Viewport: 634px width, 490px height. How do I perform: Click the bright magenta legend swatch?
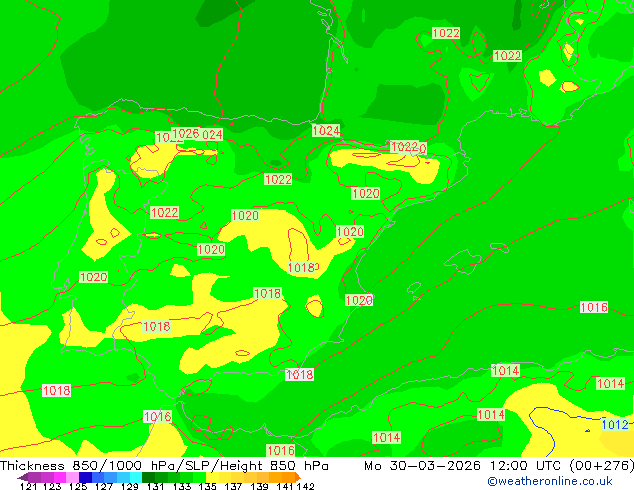coord(59,477)
